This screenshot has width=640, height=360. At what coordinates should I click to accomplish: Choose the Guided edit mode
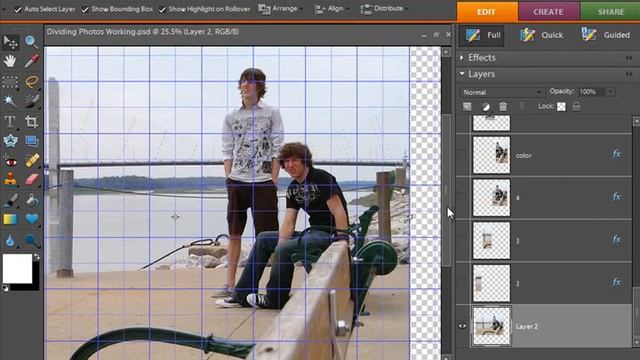[x=606, y=36]
